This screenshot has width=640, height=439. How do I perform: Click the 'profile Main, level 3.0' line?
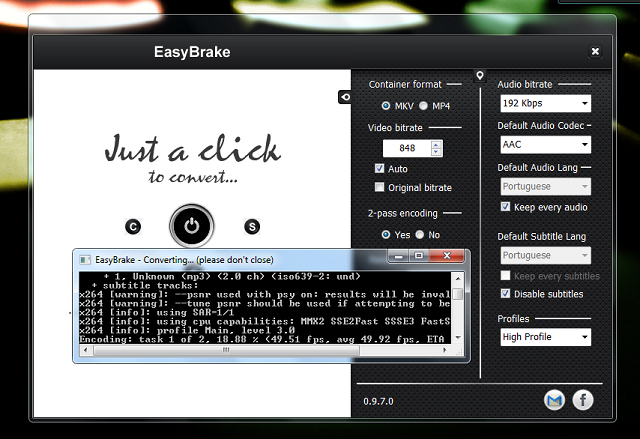(x=187, y=330)
